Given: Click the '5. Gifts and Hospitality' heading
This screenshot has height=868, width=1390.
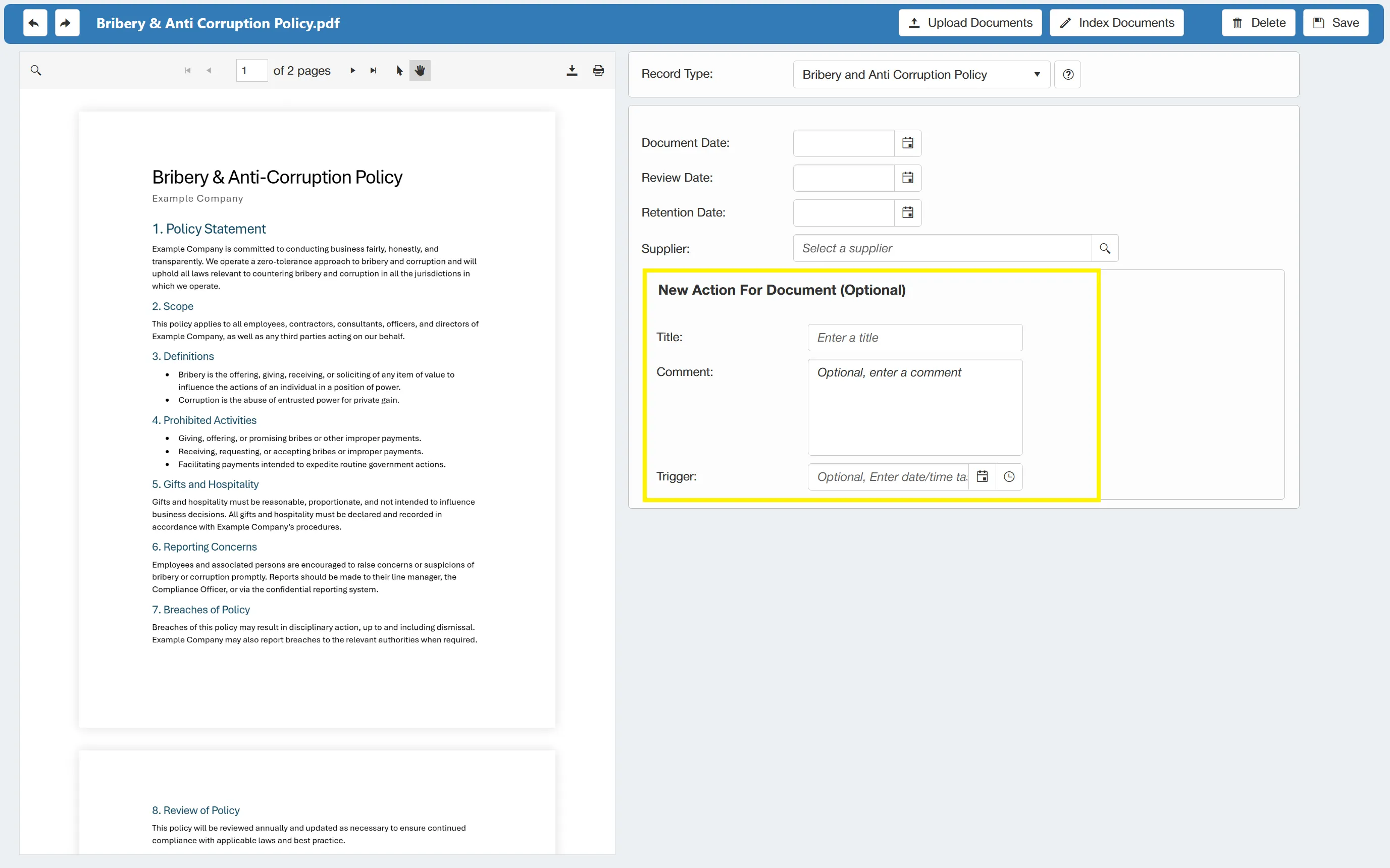Looking at the screenshot, I should [x=205, y=484].
